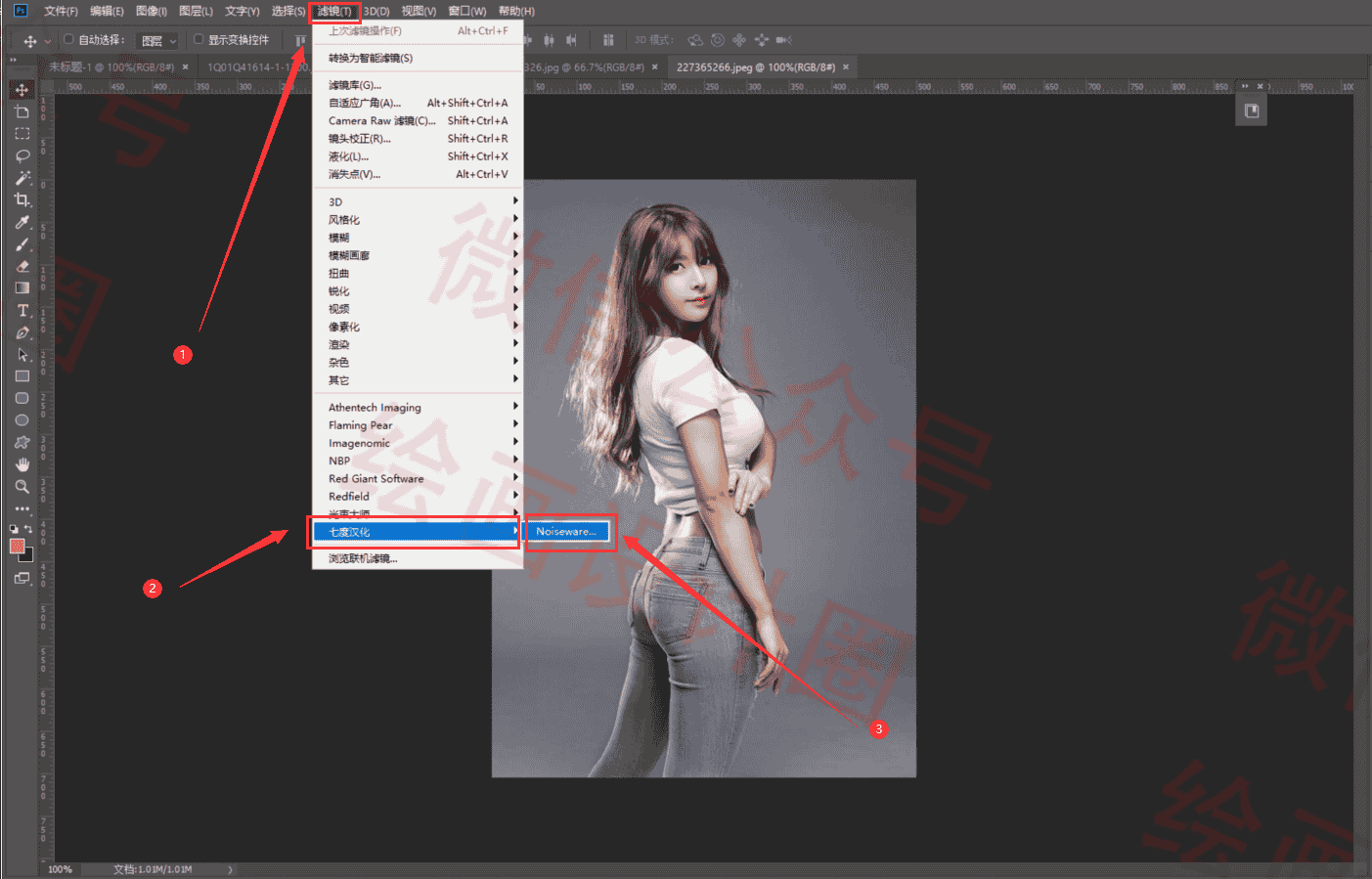Select the Eraser tool
Viewport: 1372px width, 879px height.
pyautogui.click(x=22, y=266)
